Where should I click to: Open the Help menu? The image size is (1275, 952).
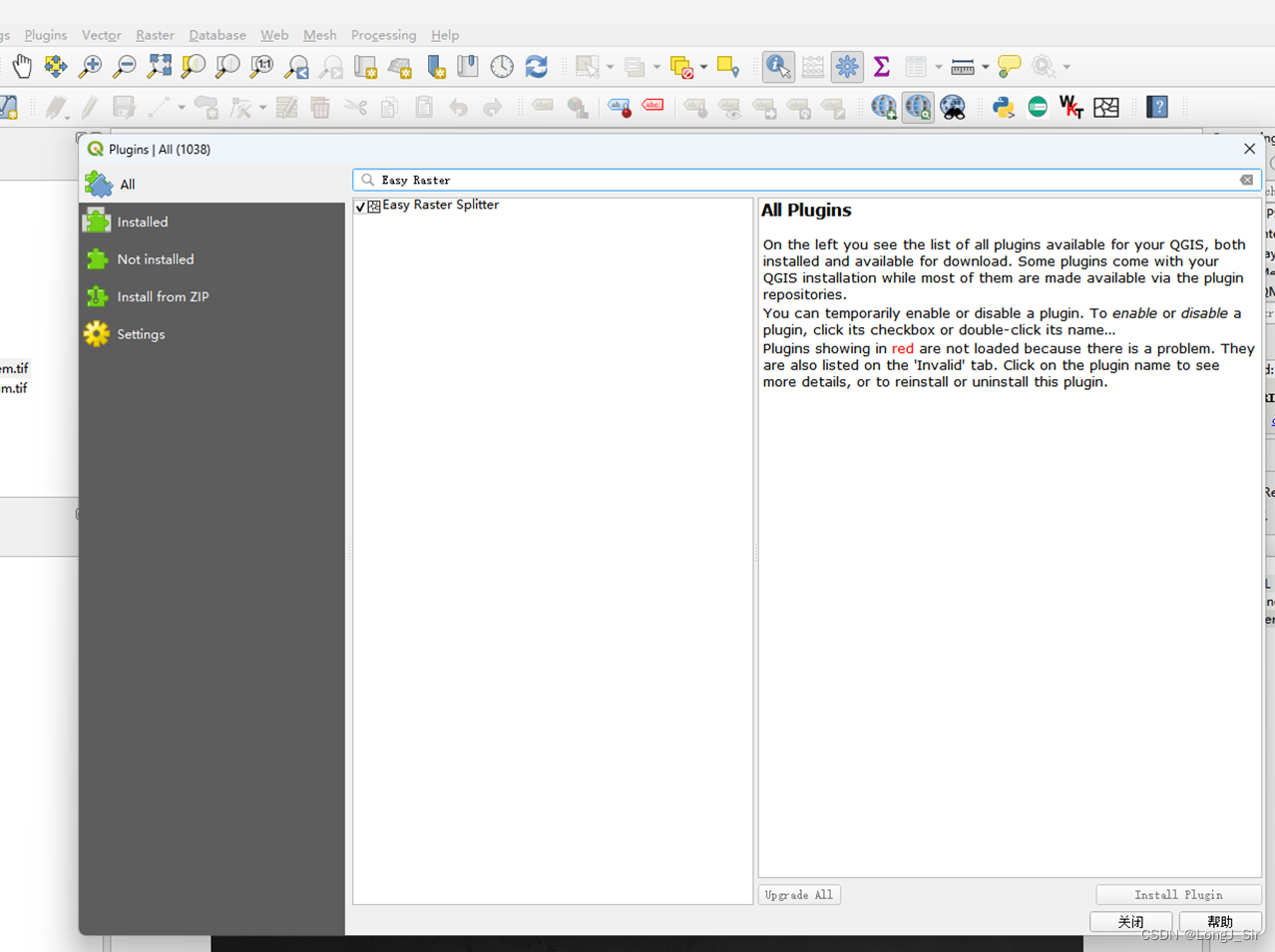tap(445, 35)
